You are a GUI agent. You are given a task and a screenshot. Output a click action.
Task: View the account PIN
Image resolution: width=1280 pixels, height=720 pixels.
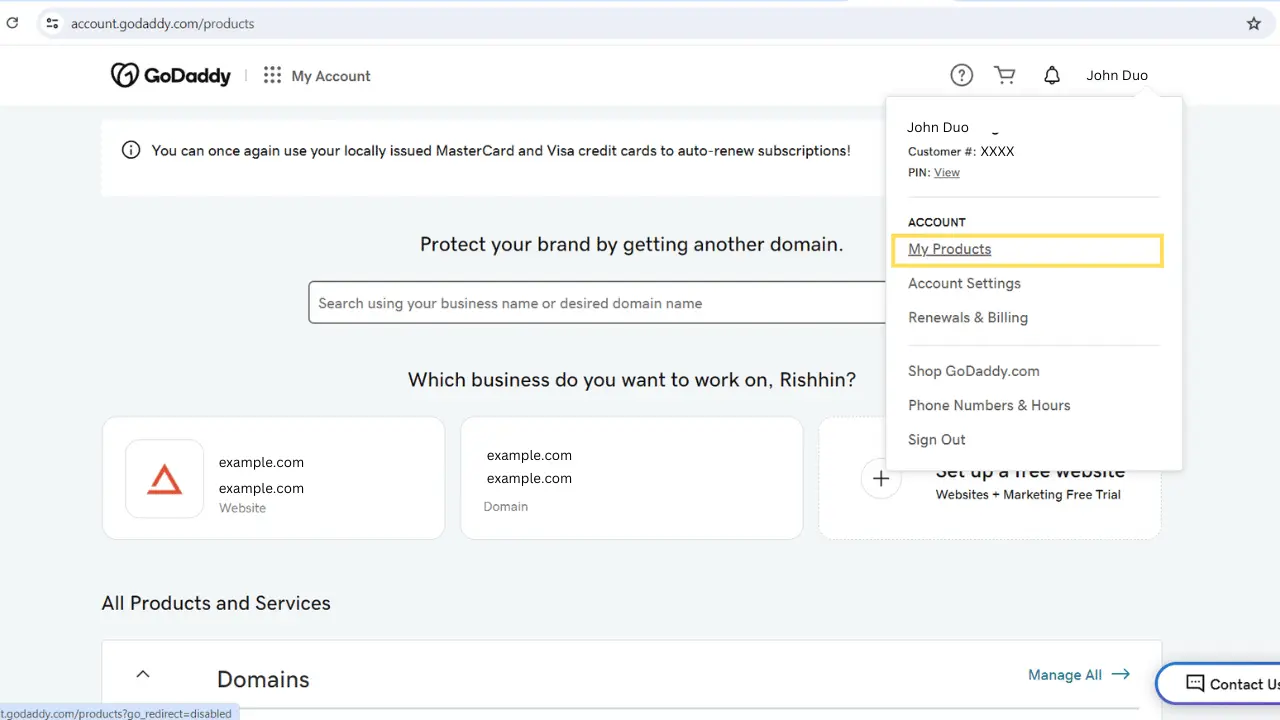tap(946, 173)
